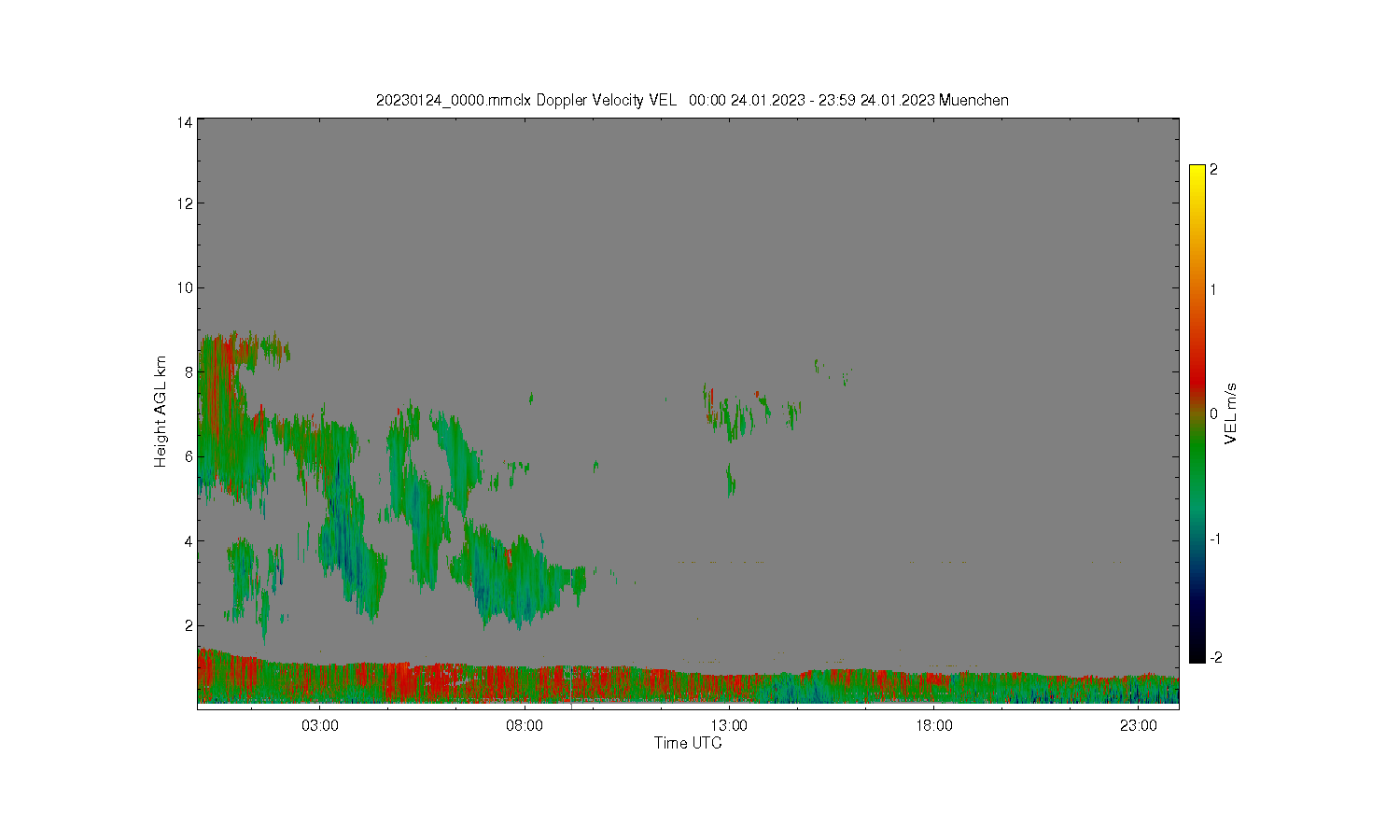Viewport: 1400px width, 840px height.
Task: Click the yellow top of the velocity colorbar
Action: coord(1197,172)
